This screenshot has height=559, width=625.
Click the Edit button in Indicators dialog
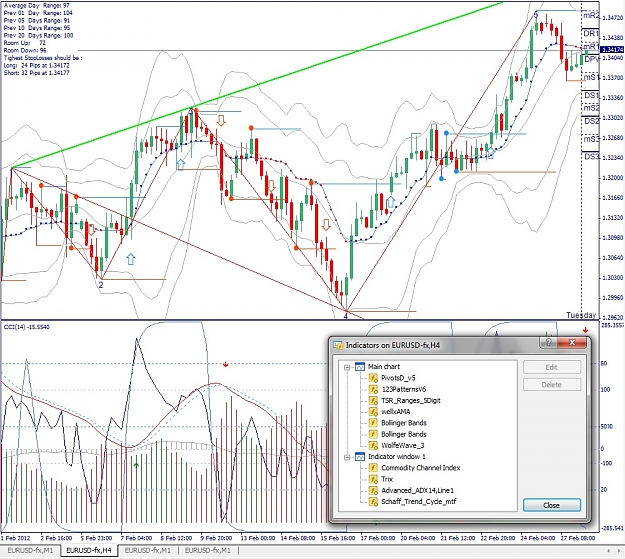click(x=552, y=367)
